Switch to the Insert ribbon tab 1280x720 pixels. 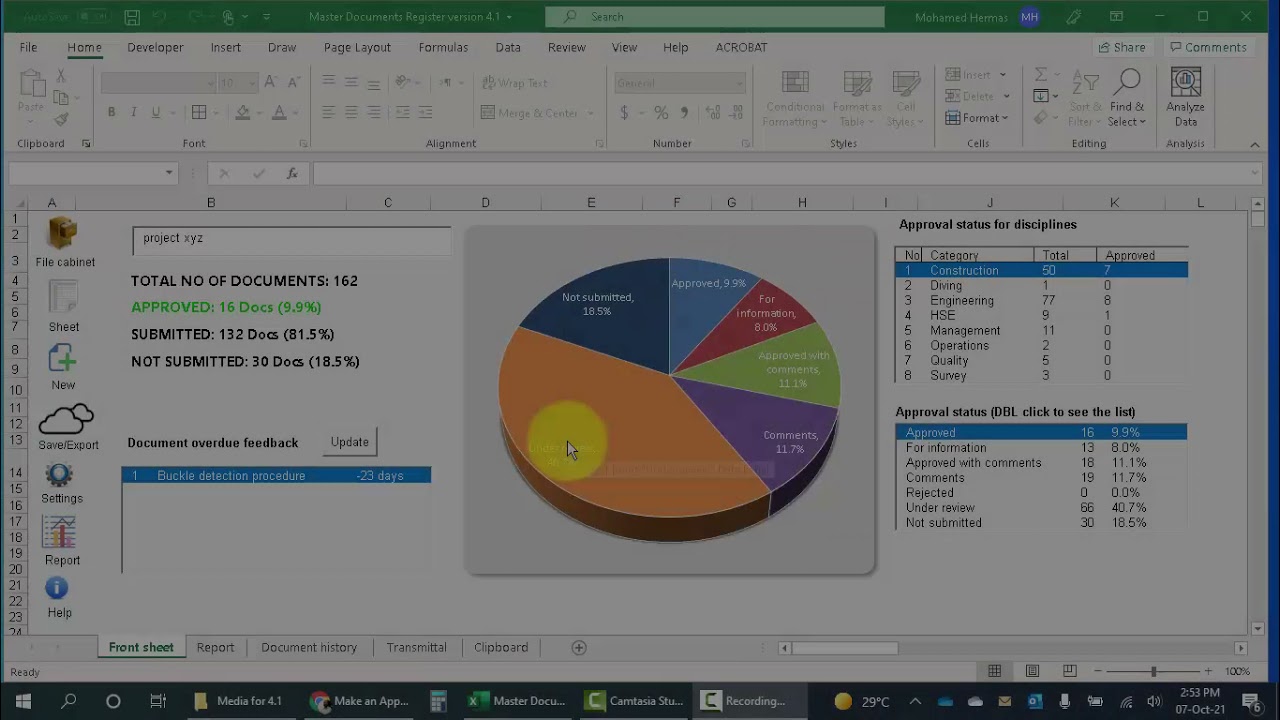(225, 47)
